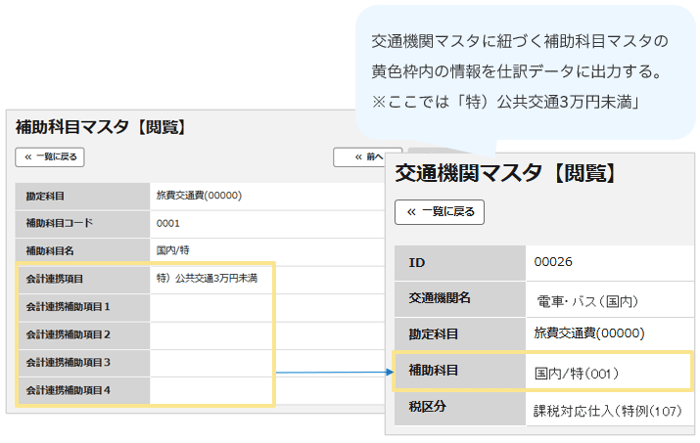Click the 税区分 label
Image resolution: width=700 pixels, height=443 pixels.
[x=427, y=407]
